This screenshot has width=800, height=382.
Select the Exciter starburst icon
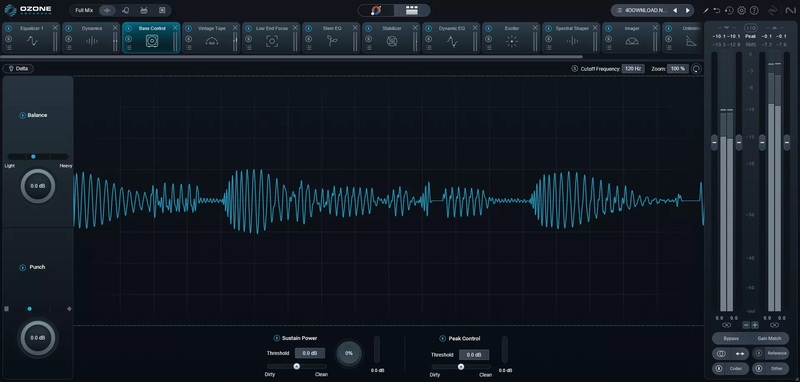coord(512,41)
